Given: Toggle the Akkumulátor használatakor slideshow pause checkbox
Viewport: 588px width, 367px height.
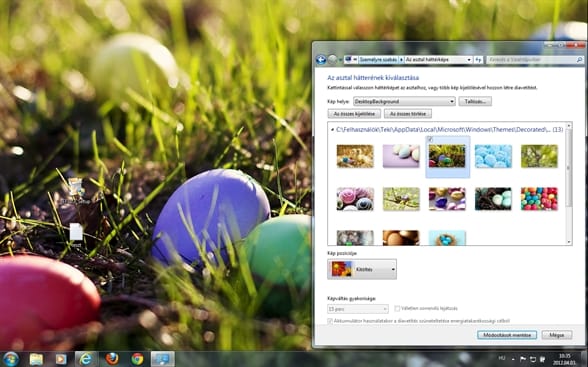Looking at the screenshot, I should click(330, 321).
